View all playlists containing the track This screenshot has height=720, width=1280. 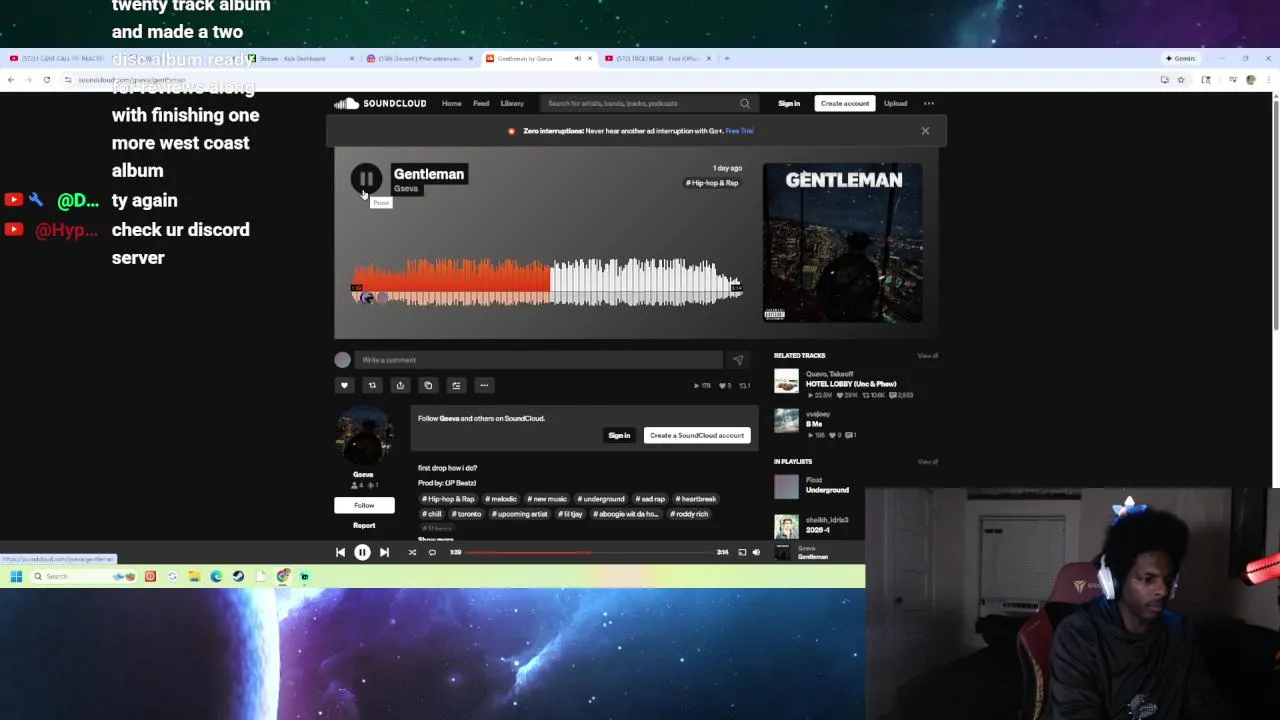pyautogui.click(x=928, y=462)
